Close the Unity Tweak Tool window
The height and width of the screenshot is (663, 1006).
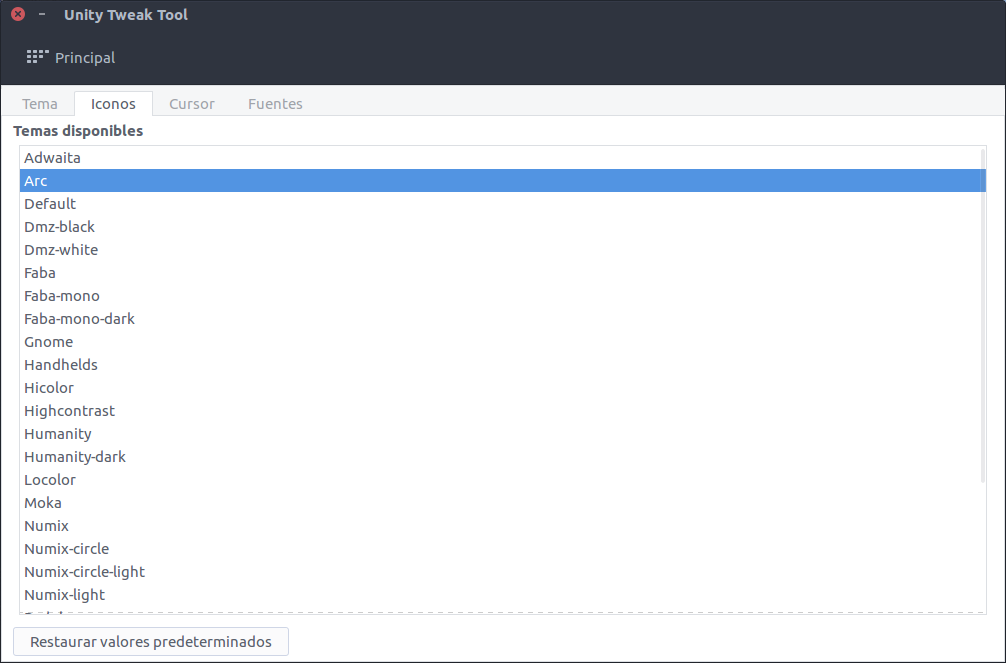(18, 15)
